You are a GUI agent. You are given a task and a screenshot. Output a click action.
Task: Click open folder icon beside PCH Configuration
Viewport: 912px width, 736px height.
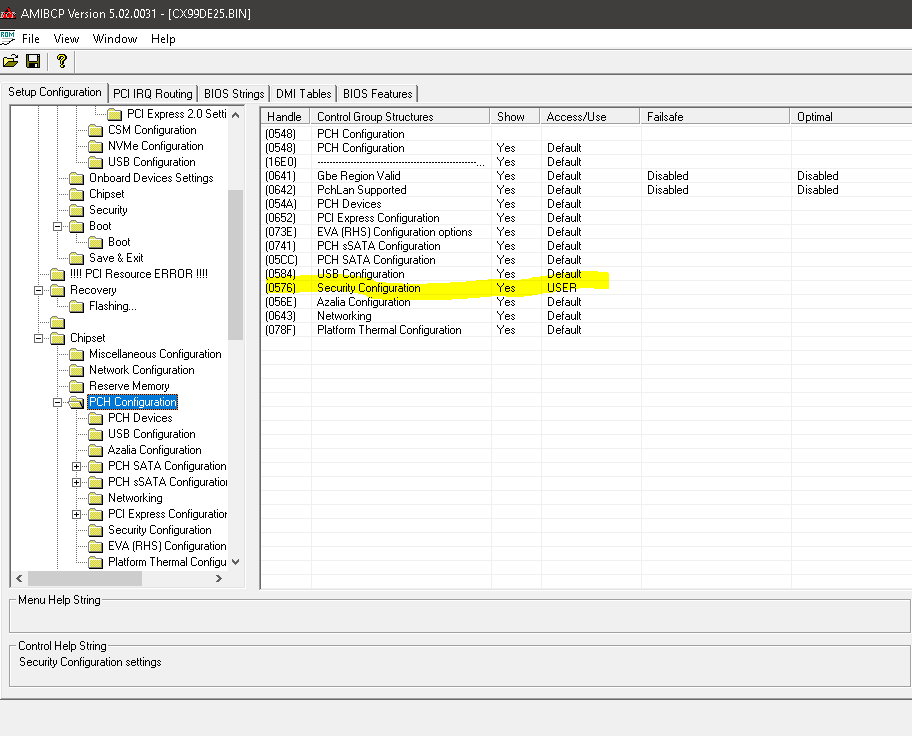point(76,403)
